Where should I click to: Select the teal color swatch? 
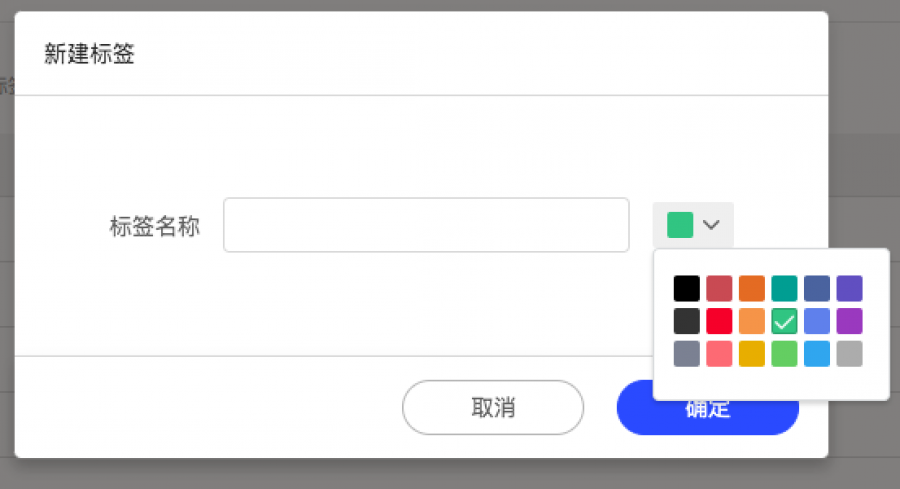pyautogui.click(x=784, y=289)
